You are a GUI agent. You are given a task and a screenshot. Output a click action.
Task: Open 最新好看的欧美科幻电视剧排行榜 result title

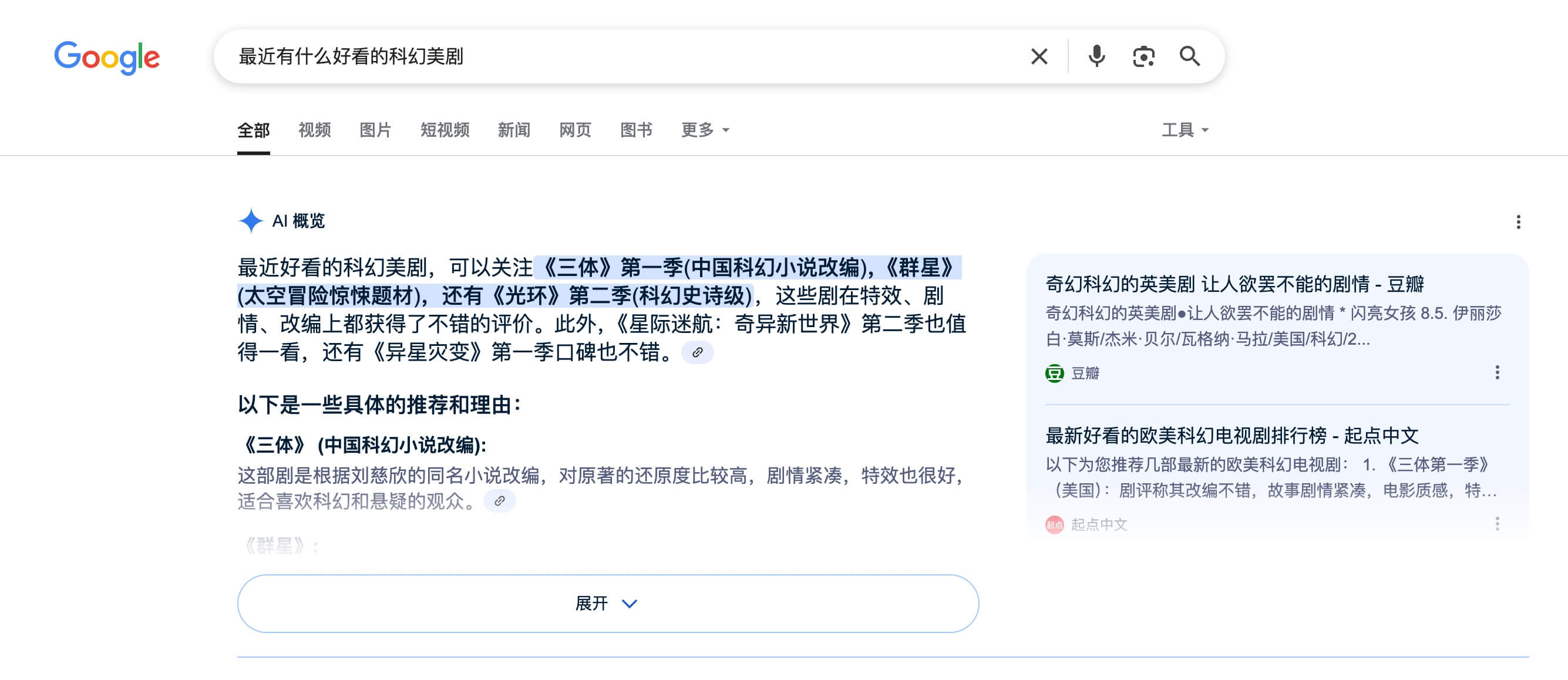coord(1232,435)
